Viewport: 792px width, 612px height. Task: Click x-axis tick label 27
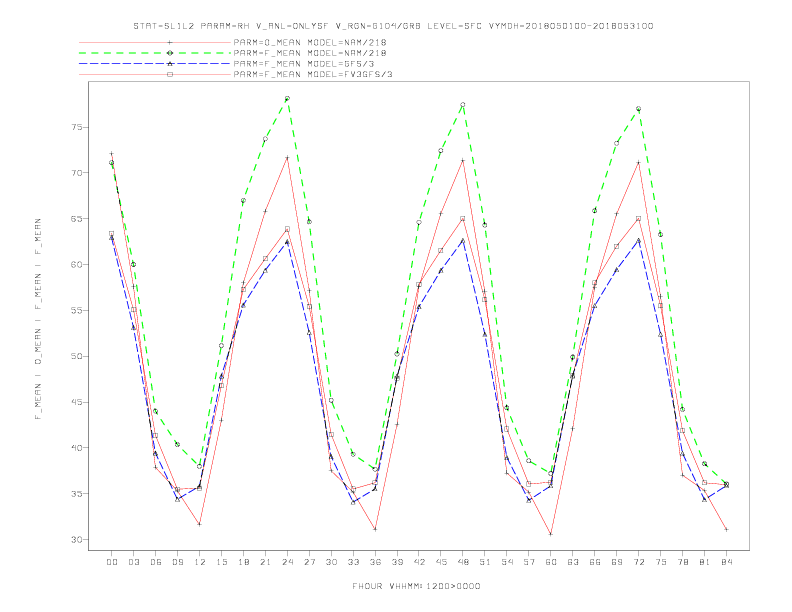point(309,562)
